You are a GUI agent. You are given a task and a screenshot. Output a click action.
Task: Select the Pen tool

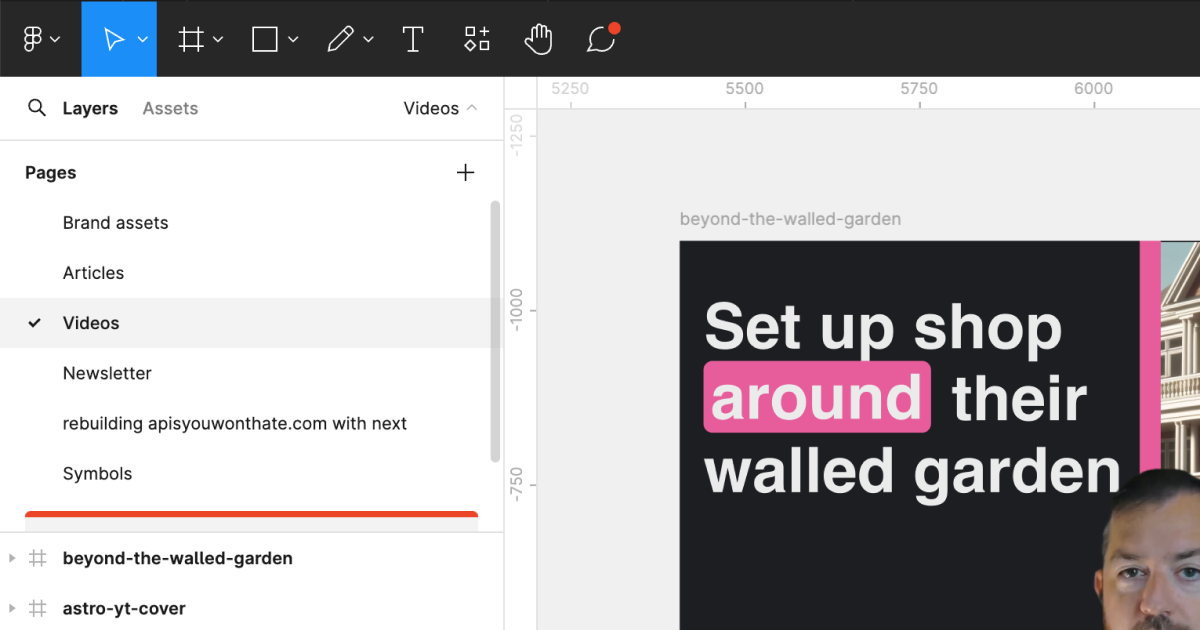(x=341, y=38)
